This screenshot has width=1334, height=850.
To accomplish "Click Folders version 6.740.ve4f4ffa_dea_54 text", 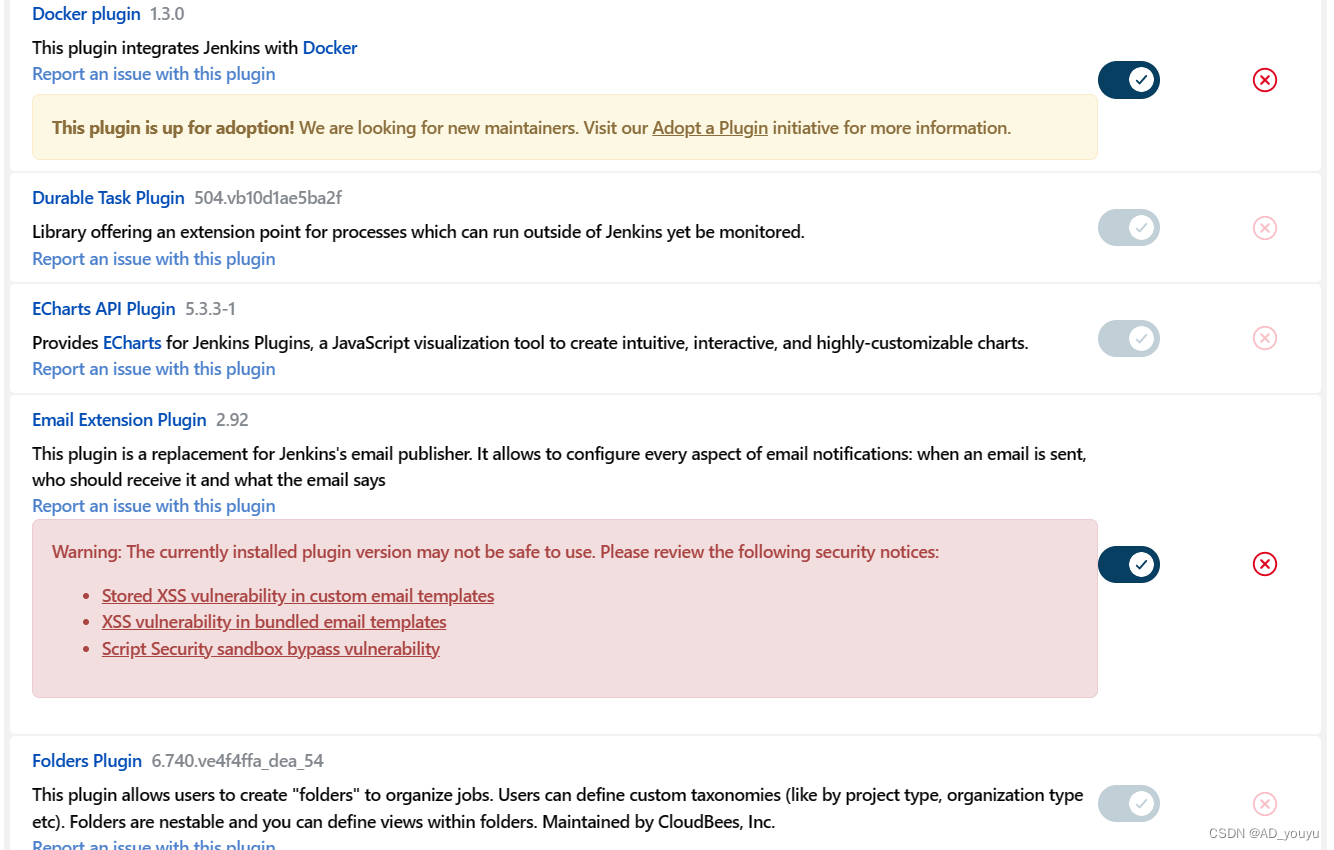I will (x=238, y=761).
